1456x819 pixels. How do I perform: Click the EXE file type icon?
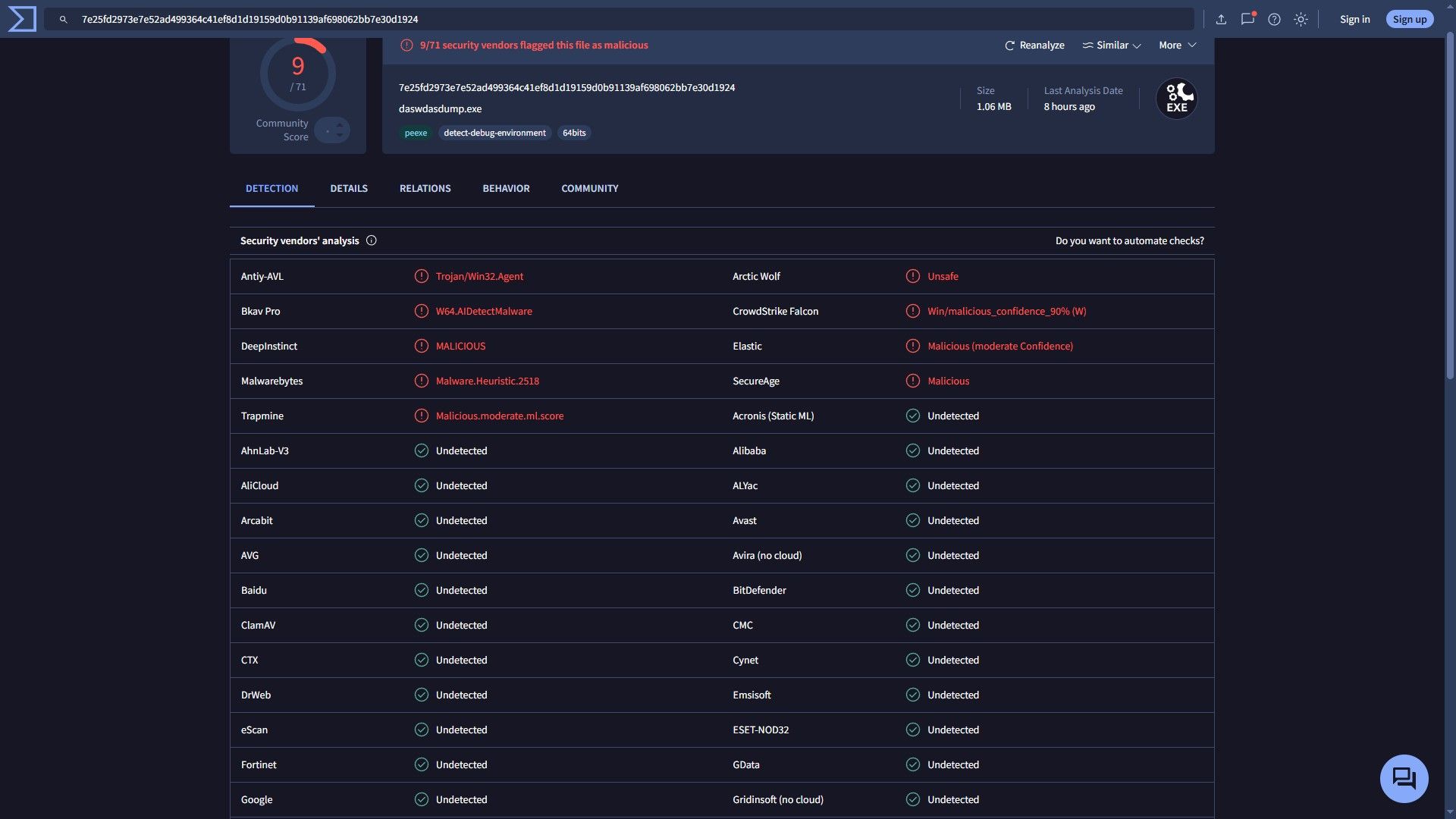[1176, 99]
